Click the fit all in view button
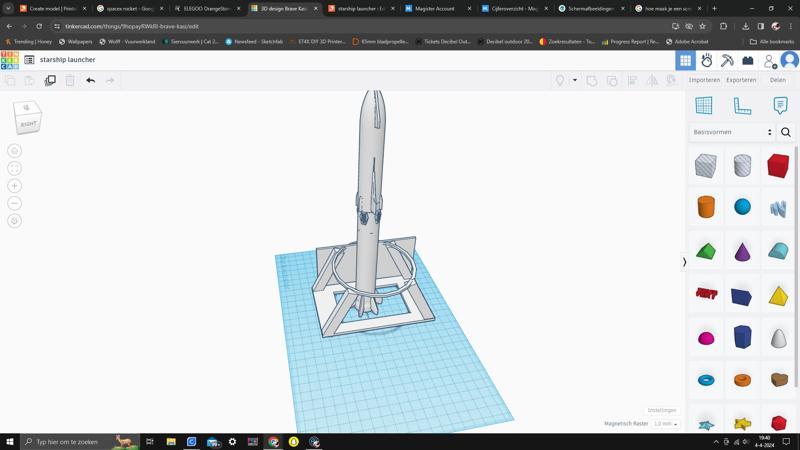 pyautogui.click(x=14, y=168)
